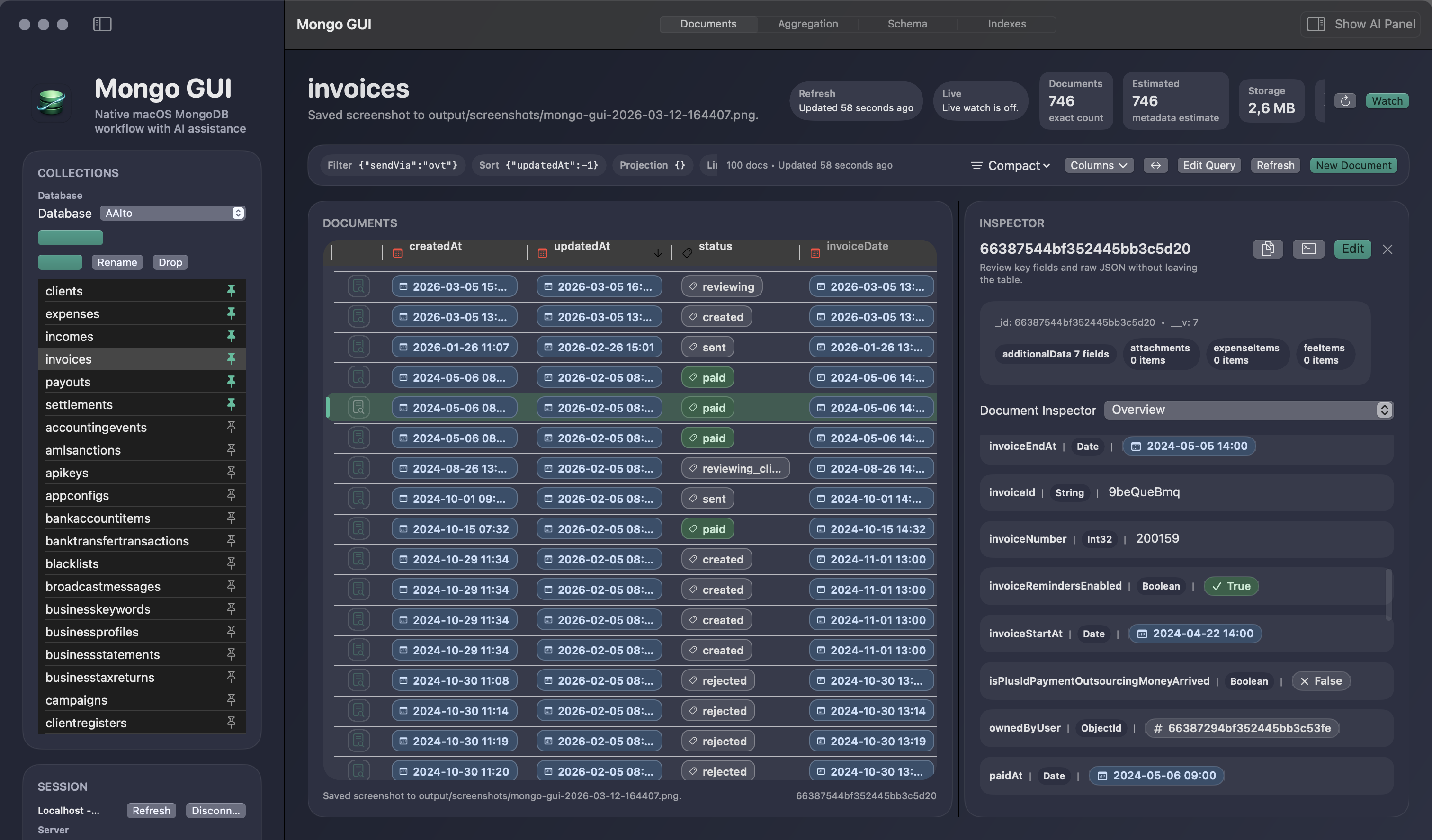Copy document JSON in Inspector header
Screen dimensions: 1432x840
(x=1268, y=249)
